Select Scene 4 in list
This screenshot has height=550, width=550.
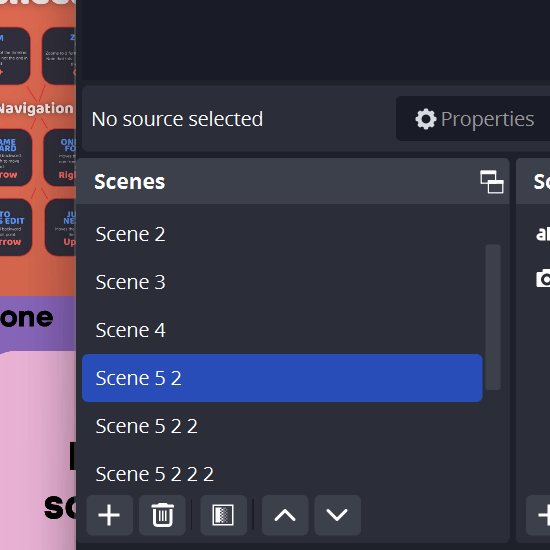click(282, 330)
